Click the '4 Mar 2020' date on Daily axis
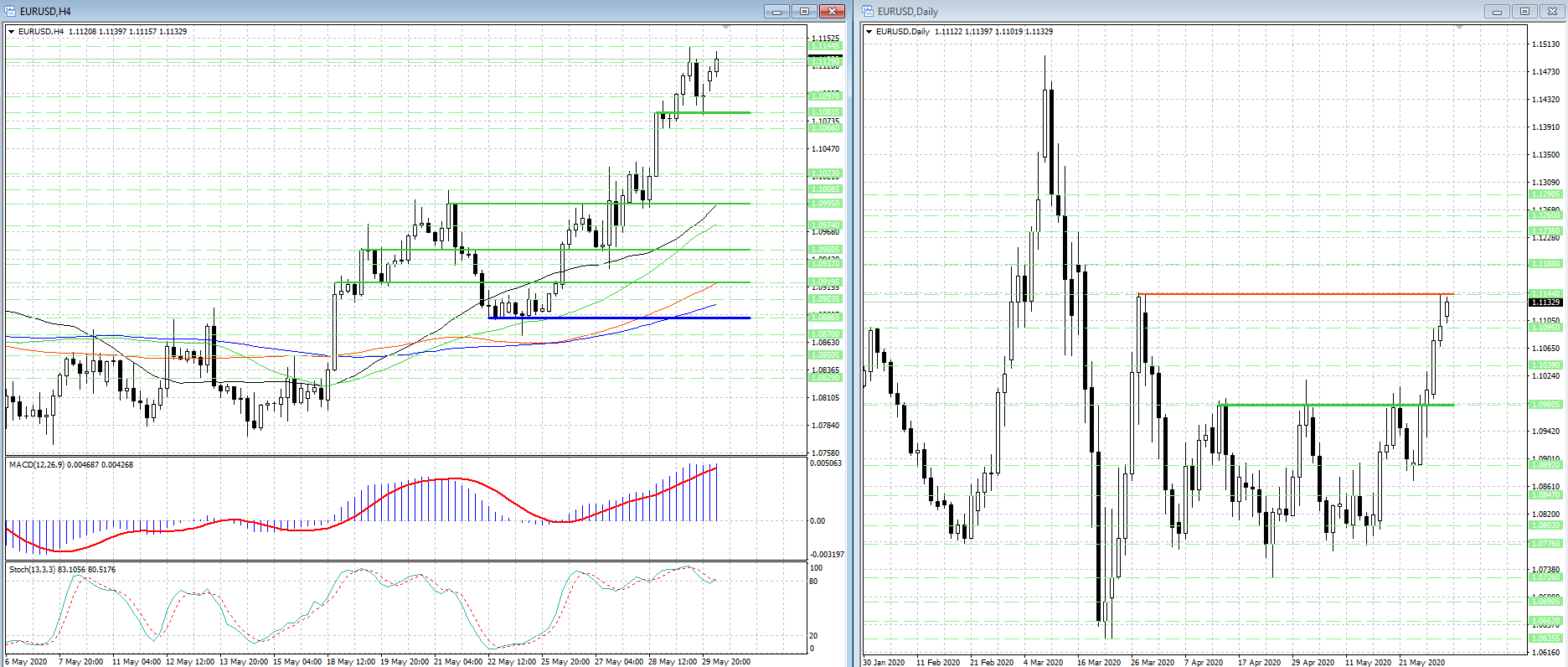Viewport: 1568px width, 667px height. click(1043, 662)
